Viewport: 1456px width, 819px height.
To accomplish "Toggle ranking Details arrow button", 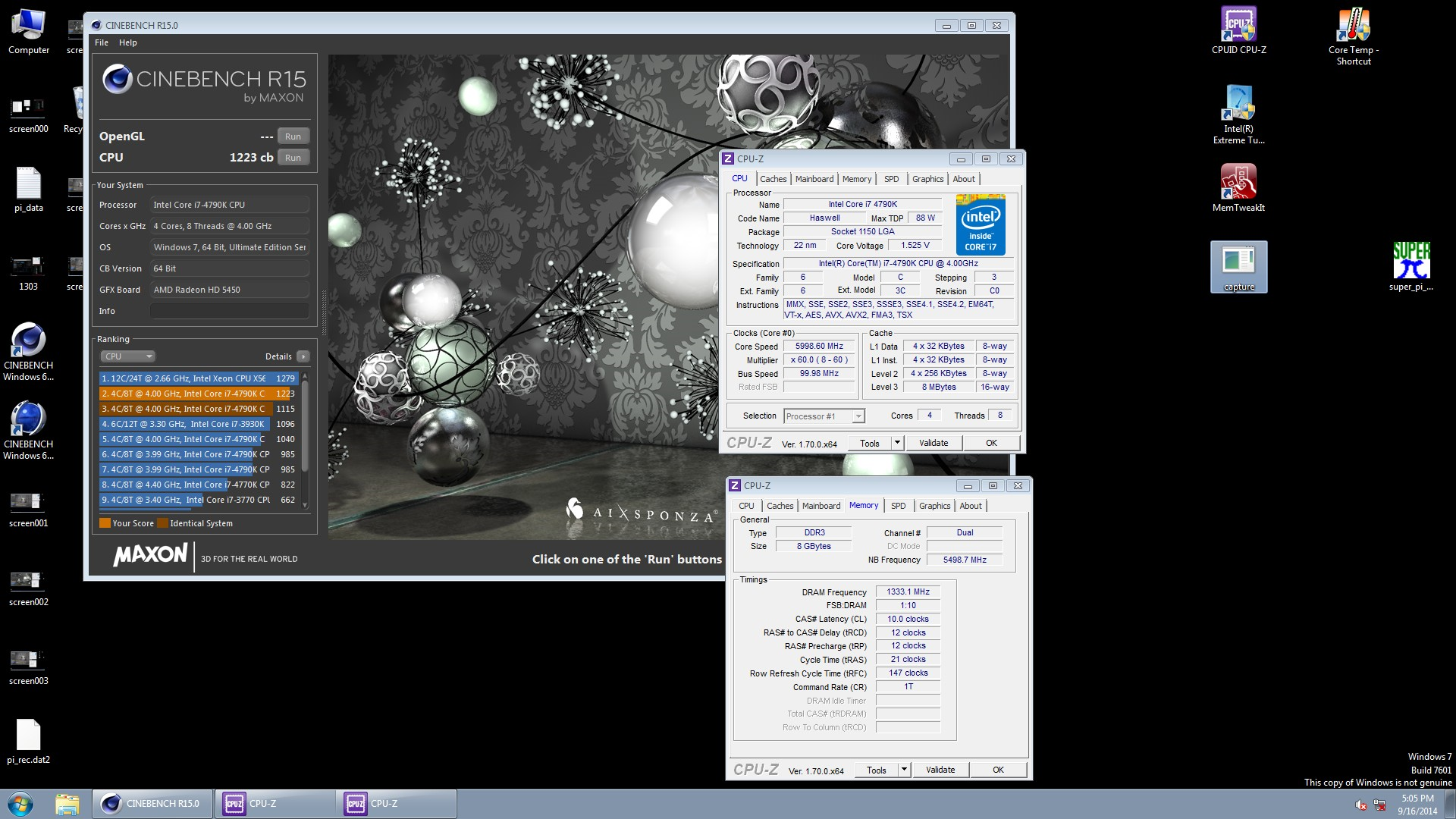I will click(x=303, y=356).
